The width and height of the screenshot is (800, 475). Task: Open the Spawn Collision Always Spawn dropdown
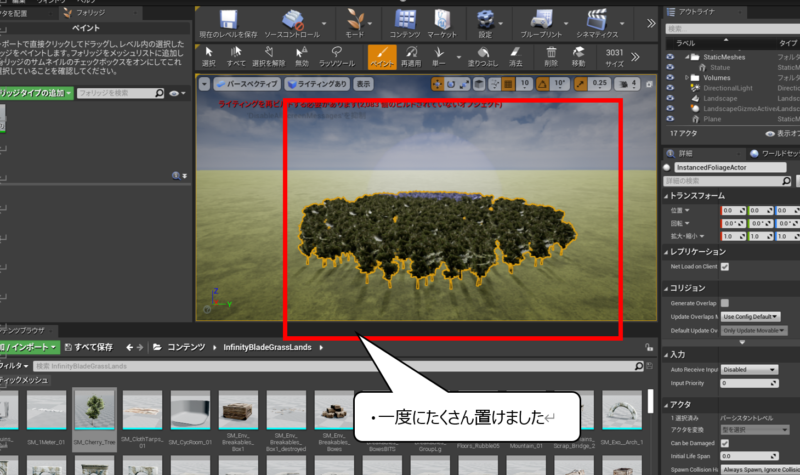pos(760,469)
